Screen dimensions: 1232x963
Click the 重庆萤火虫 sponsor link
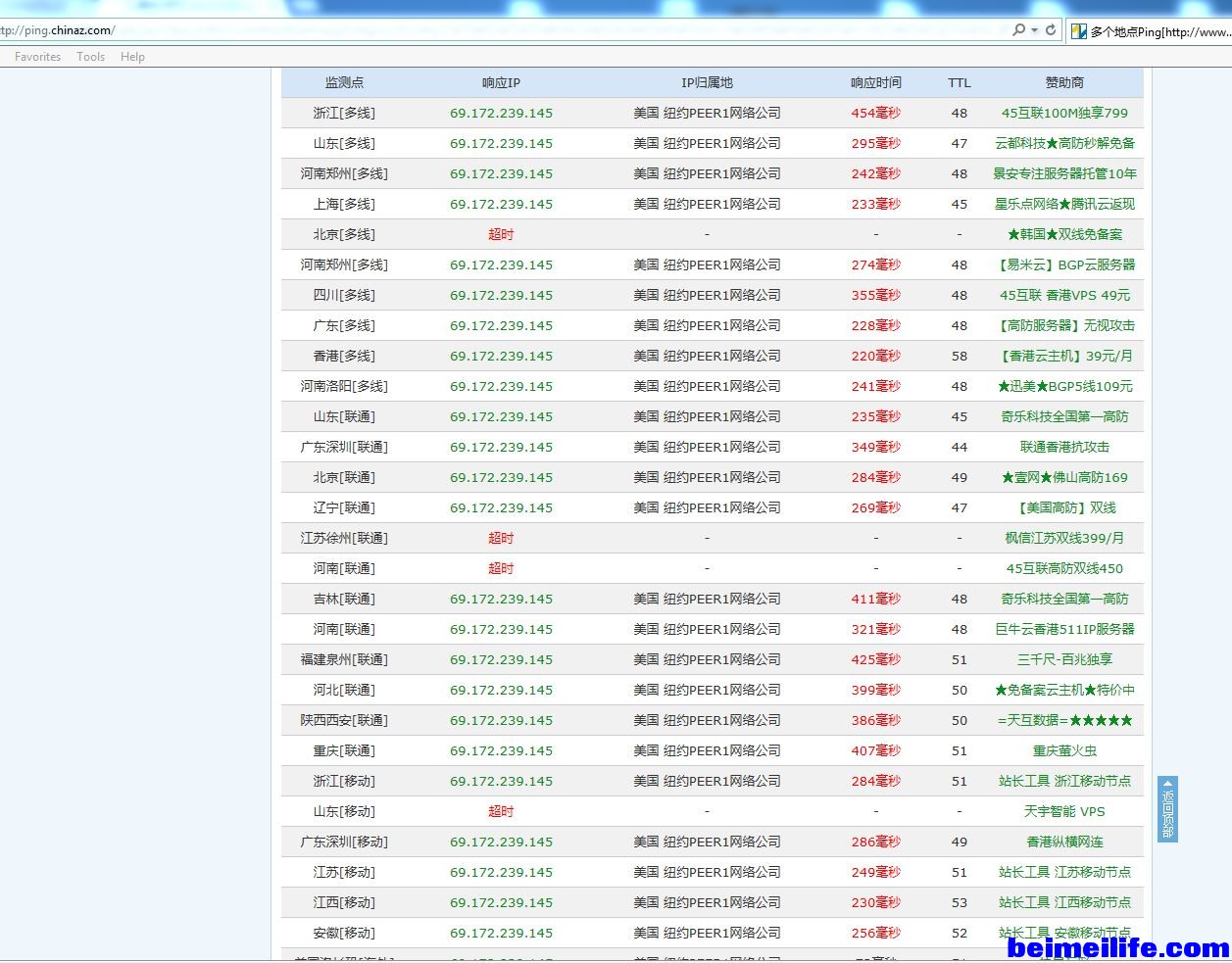click(1064, 750)
